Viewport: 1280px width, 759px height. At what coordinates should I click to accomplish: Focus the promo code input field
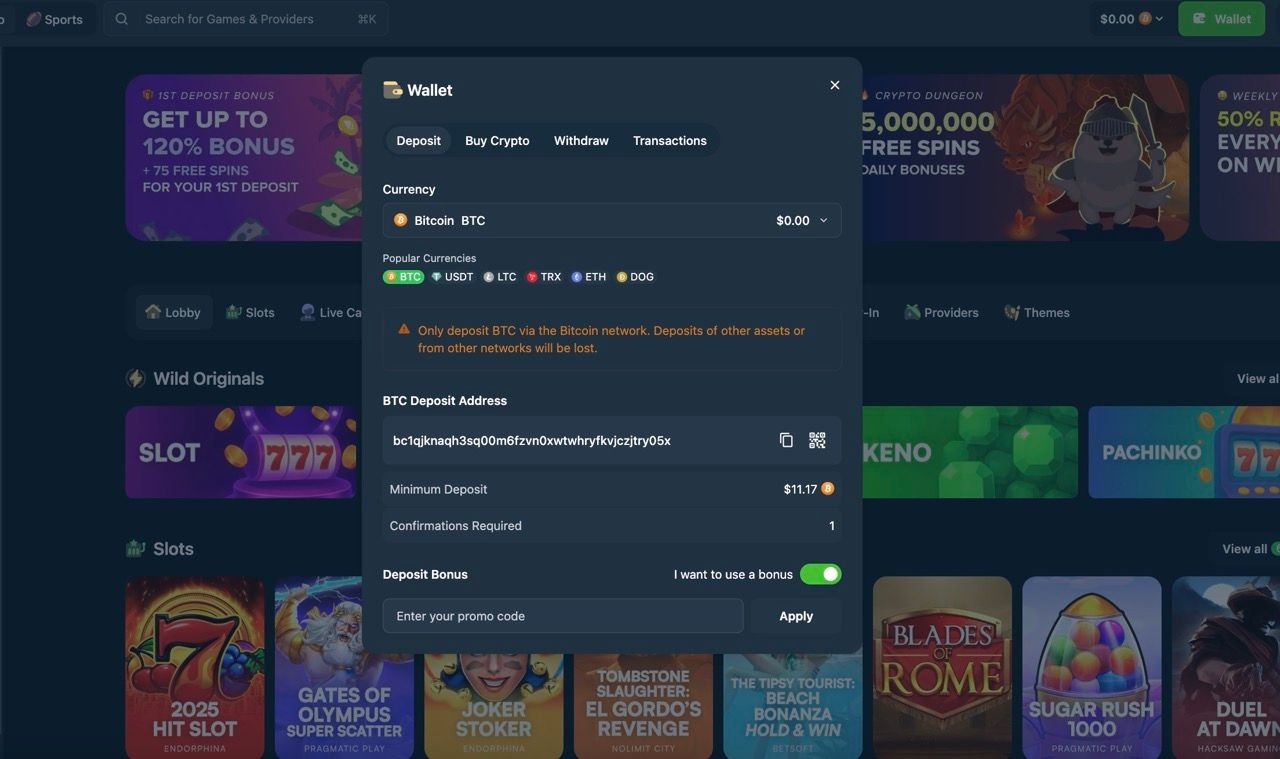tap(563, 616)
